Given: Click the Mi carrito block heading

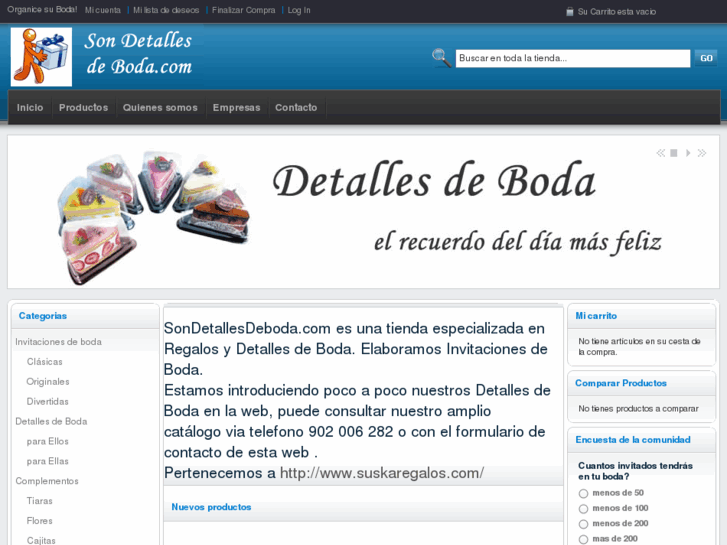Looking at the screenshot, I should click(x=596, y=316).
